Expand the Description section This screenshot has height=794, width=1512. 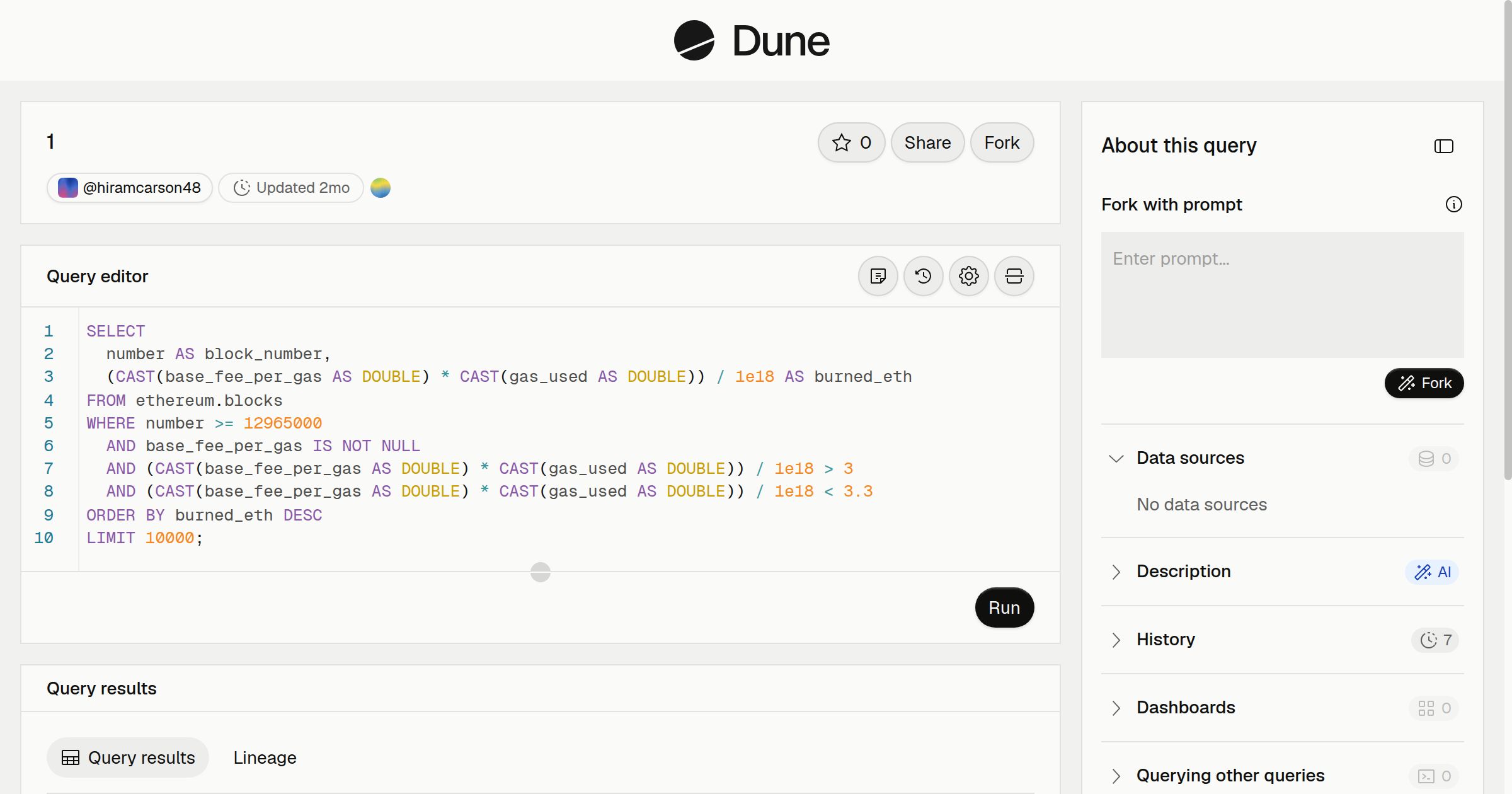pos(1116,572)
